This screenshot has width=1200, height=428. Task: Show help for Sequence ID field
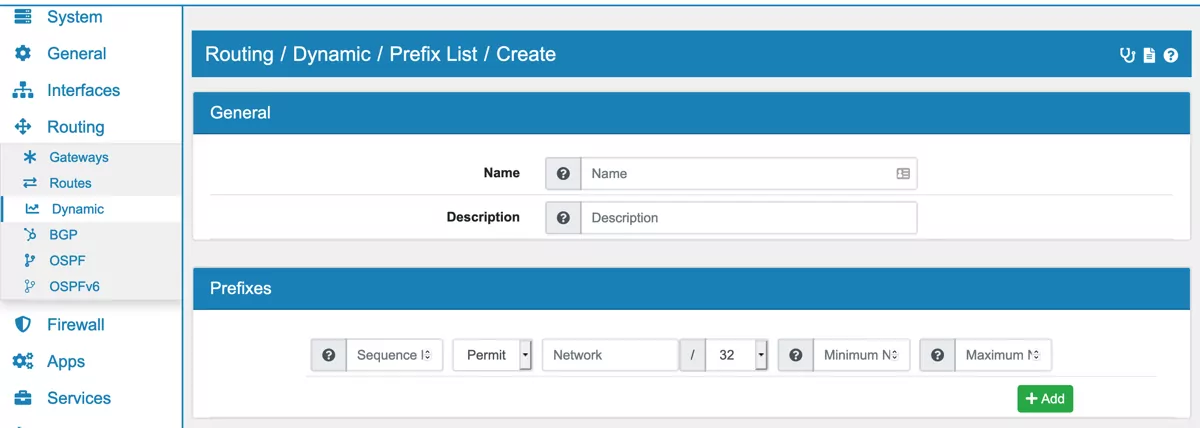click(328, 355)
